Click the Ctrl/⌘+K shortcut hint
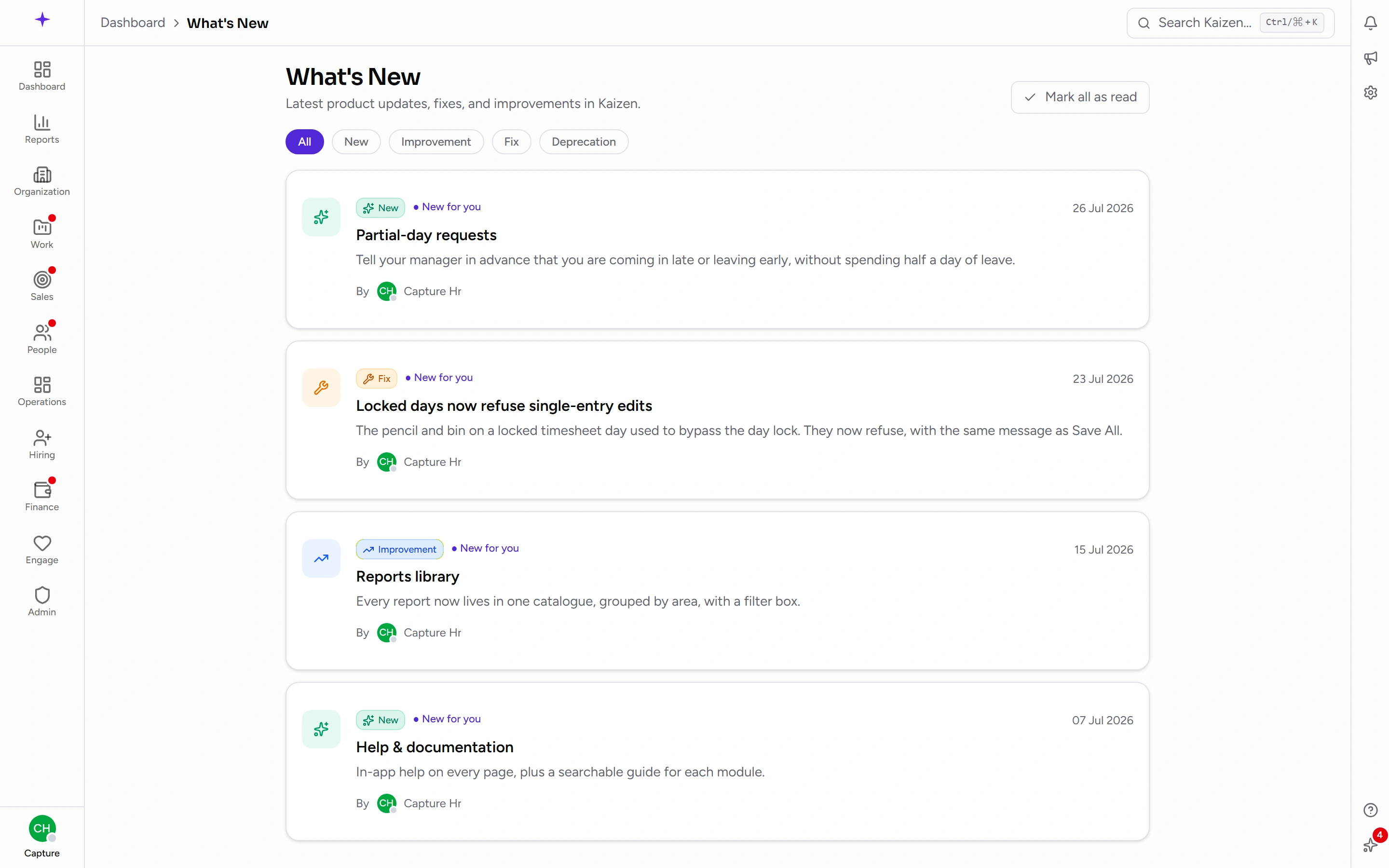 coord(1292,22)
